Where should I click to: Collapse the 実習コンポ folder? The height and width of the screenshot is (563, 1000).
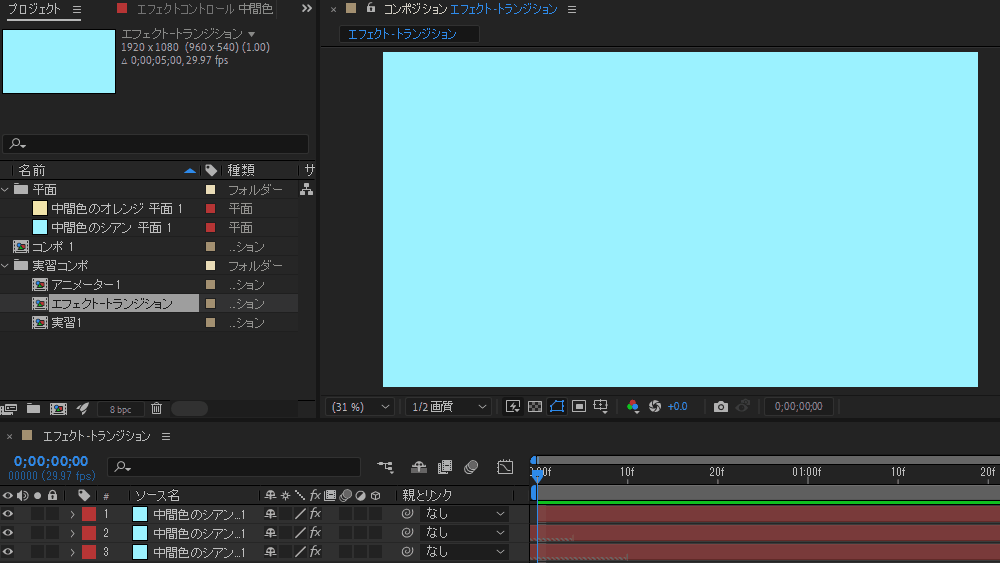[x=5, y=265]
